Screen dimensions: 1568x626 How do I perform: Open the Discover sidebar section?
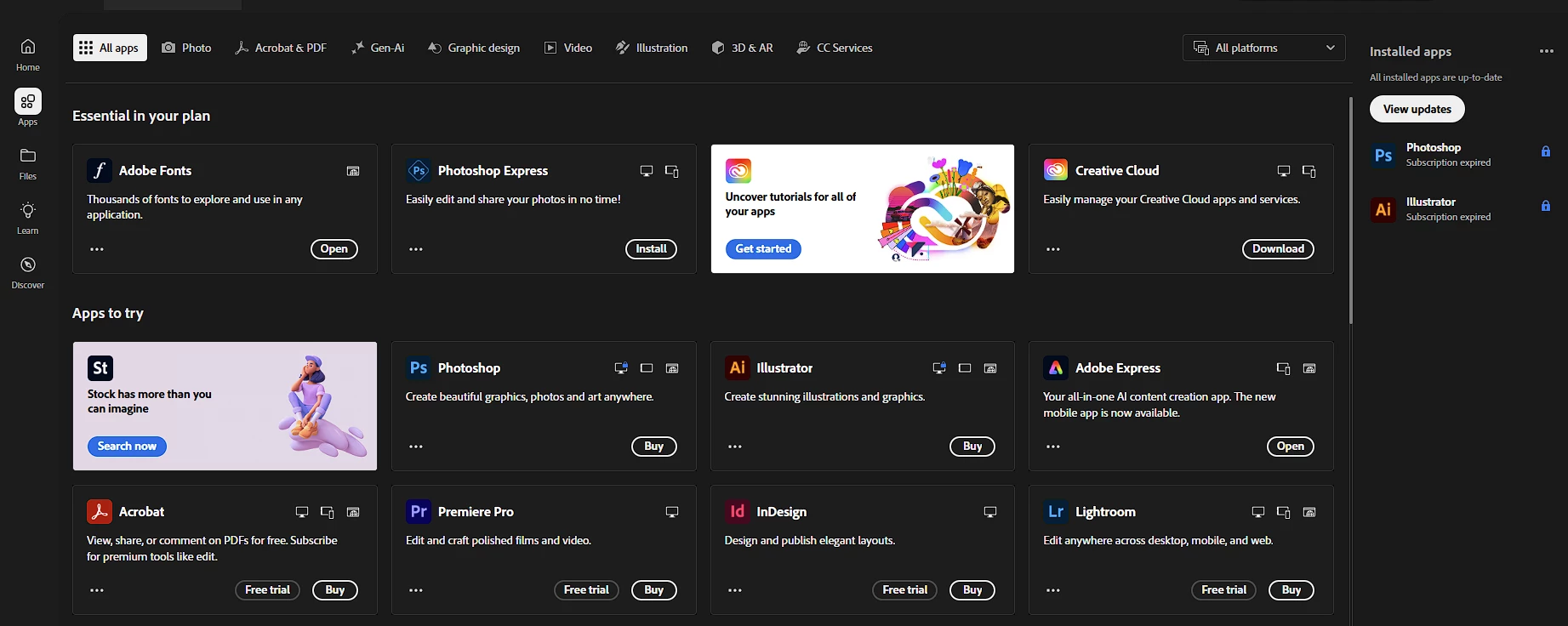(28, 272)
